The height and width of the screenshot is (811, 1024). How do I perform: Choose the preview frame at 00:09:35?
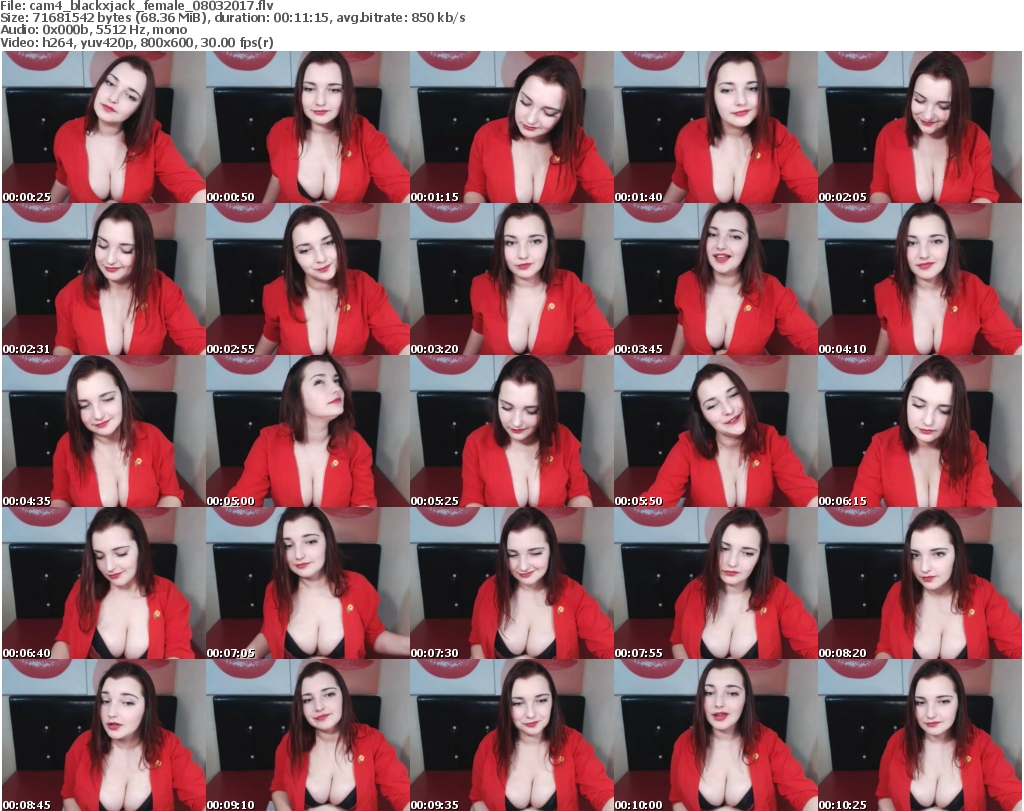(x=511, y=735)
